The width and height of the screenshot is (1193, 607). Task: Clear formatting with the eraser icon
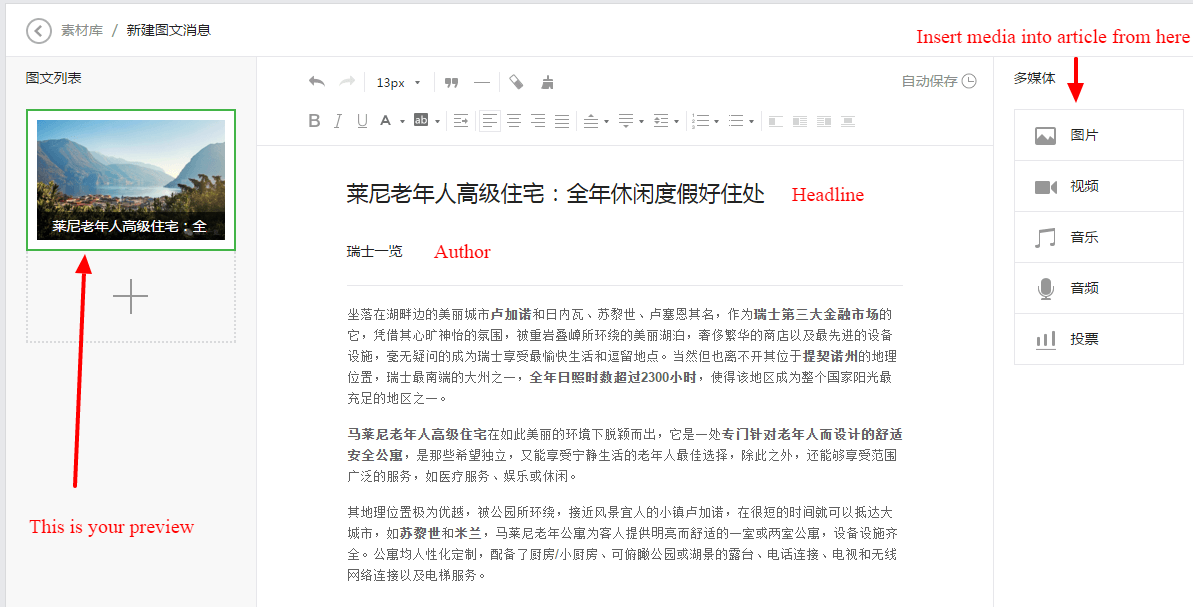(516, 81)
